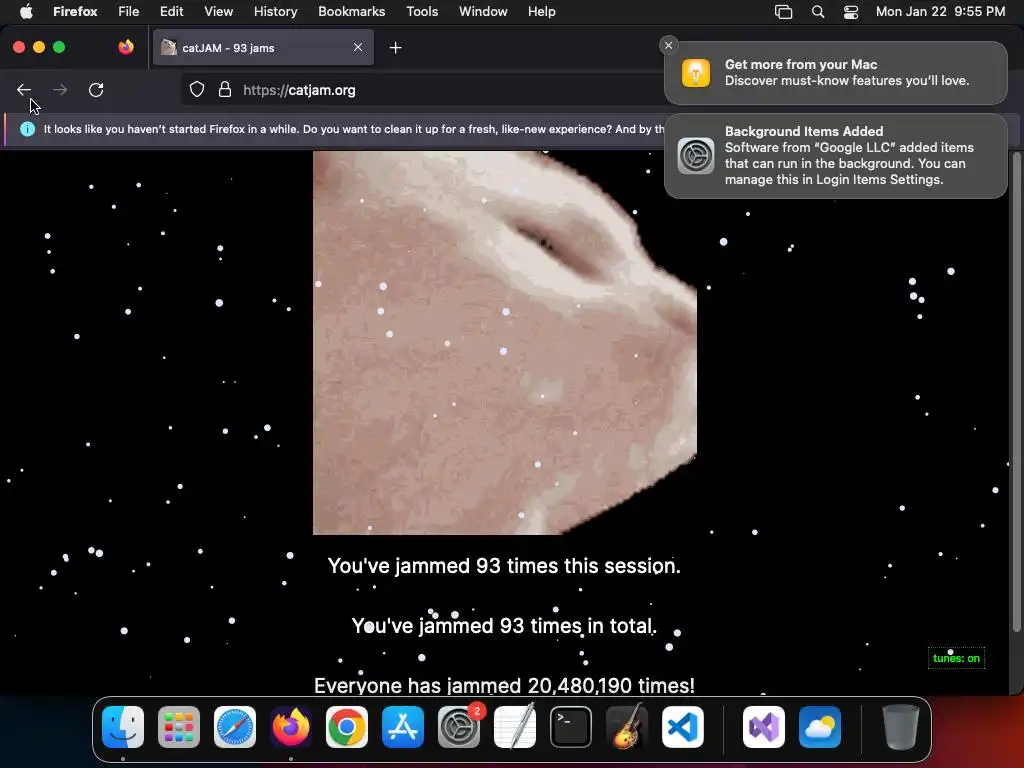
Task: Launch Visual Studio Code from the Dock
Action: point(683,727)
